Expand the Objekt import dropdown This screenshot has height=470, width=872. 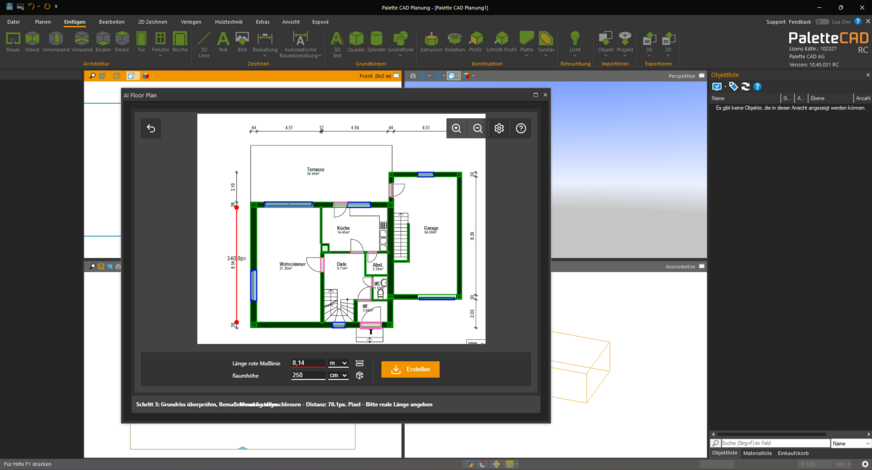606,56
